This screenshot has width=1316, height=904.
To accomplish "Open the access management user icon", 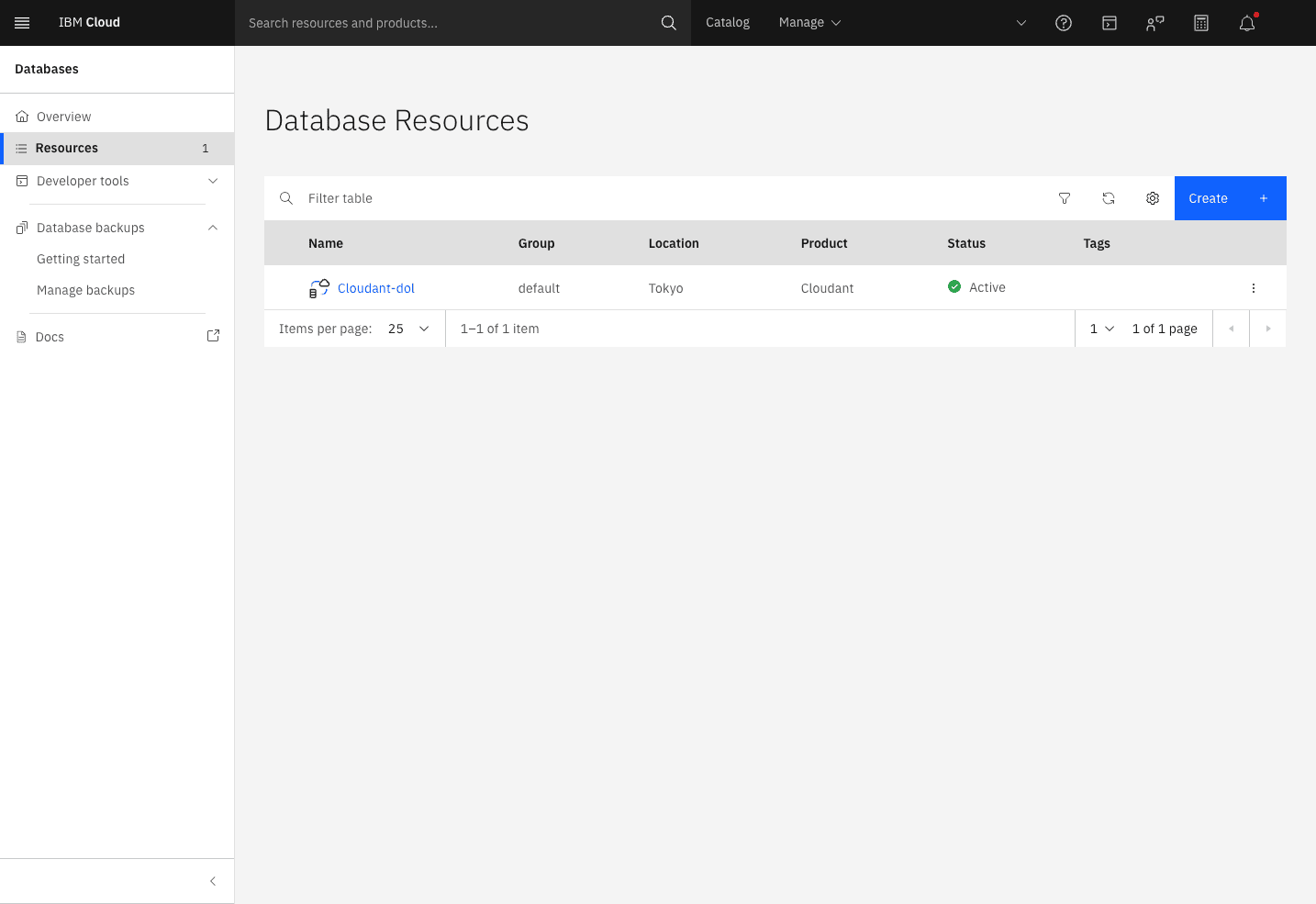I will [1155, 23].
